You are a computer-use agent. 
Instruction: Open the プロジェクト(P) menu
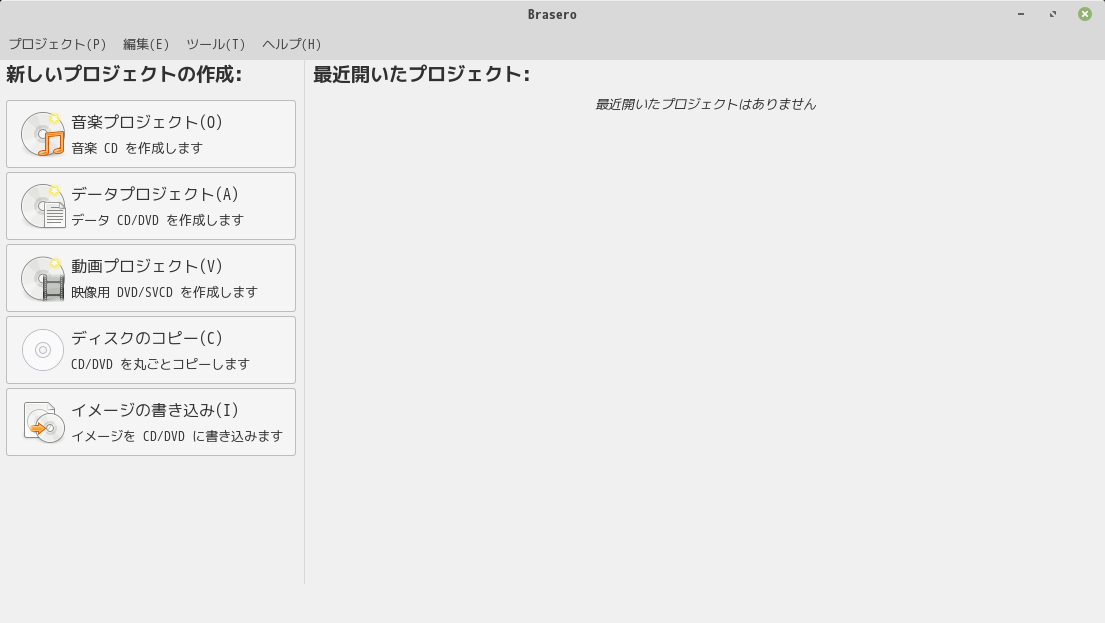click(57, 44)
